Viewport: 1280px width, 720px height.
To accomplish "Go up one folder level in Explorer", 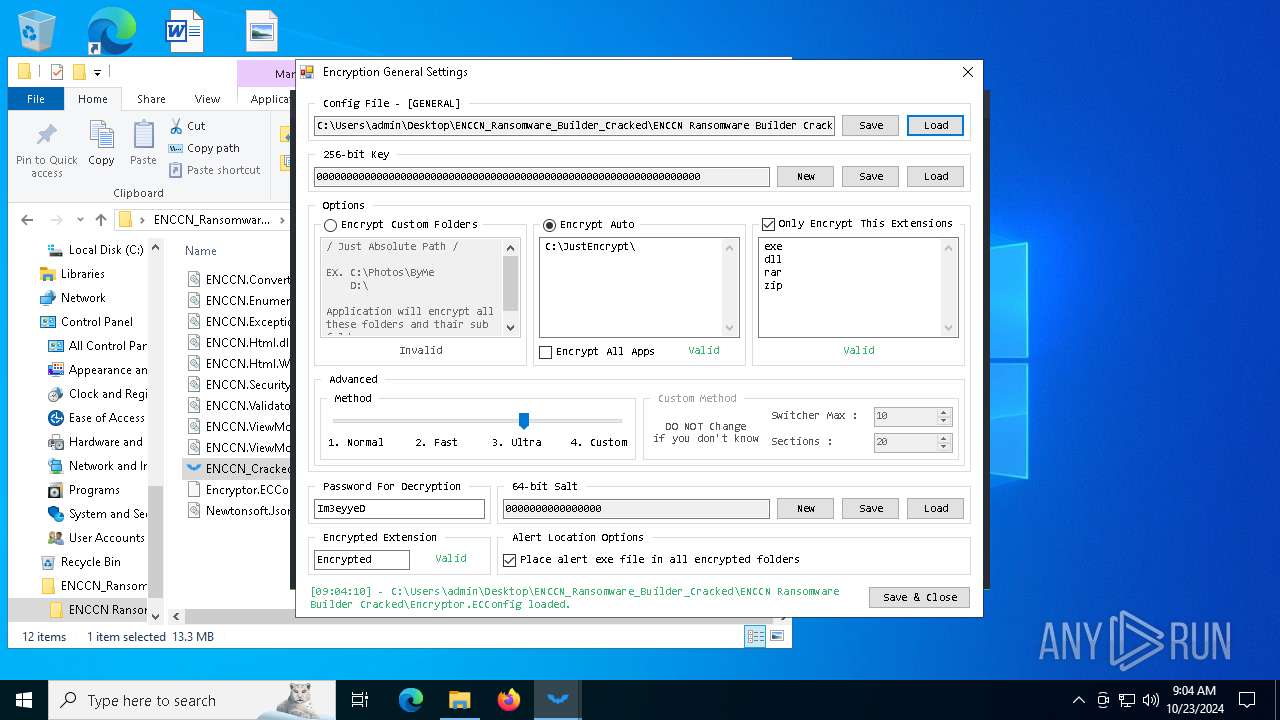I will (100, 220).
